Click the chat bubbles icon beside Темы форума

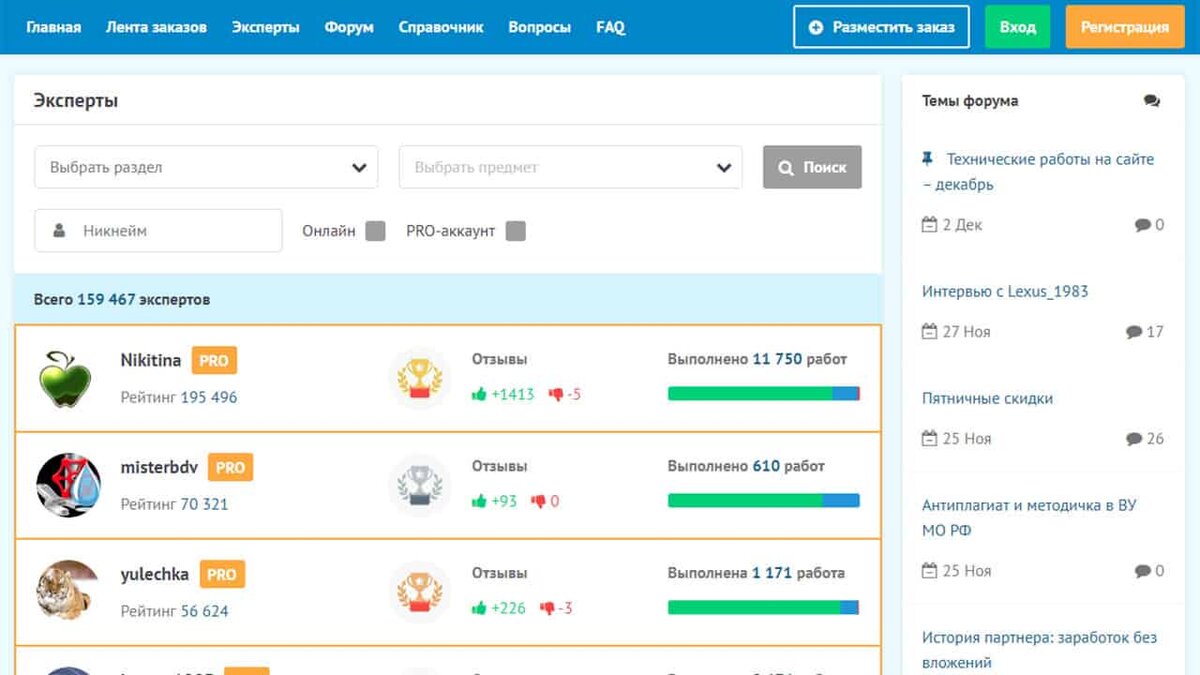coord(1152,101)
